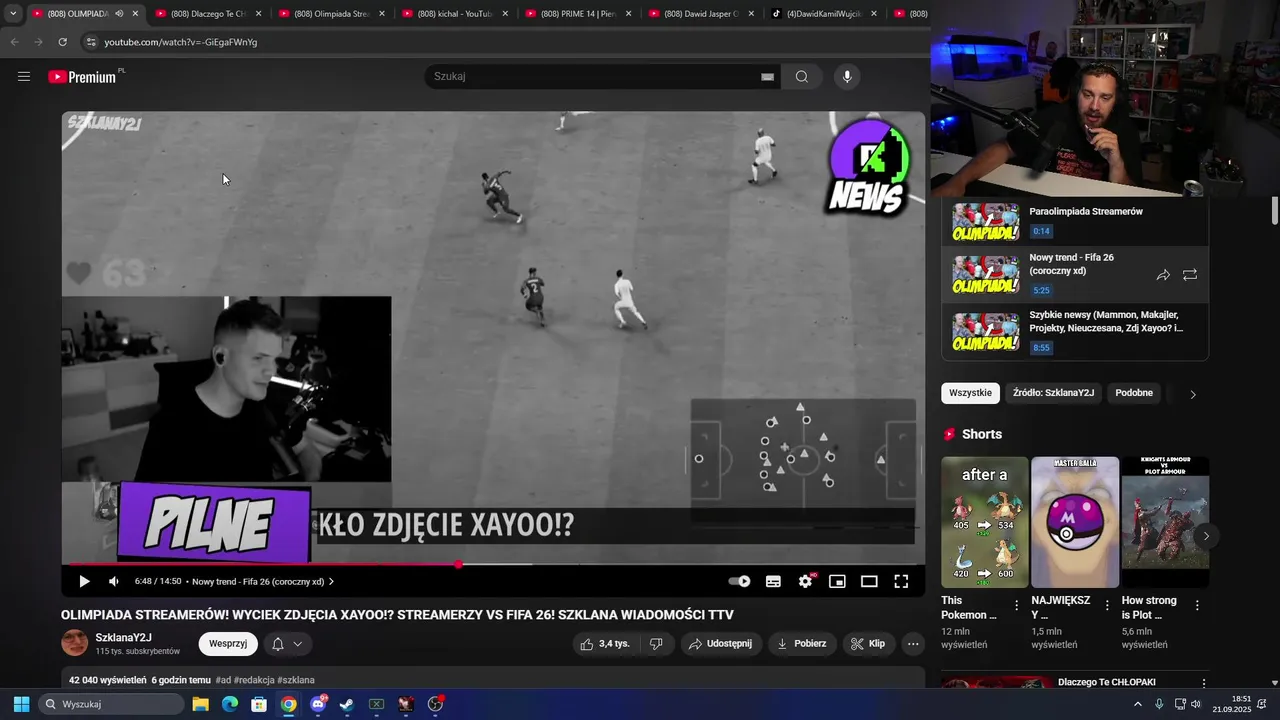
Task: Dislike the video
Action: [x=656, y=644]
